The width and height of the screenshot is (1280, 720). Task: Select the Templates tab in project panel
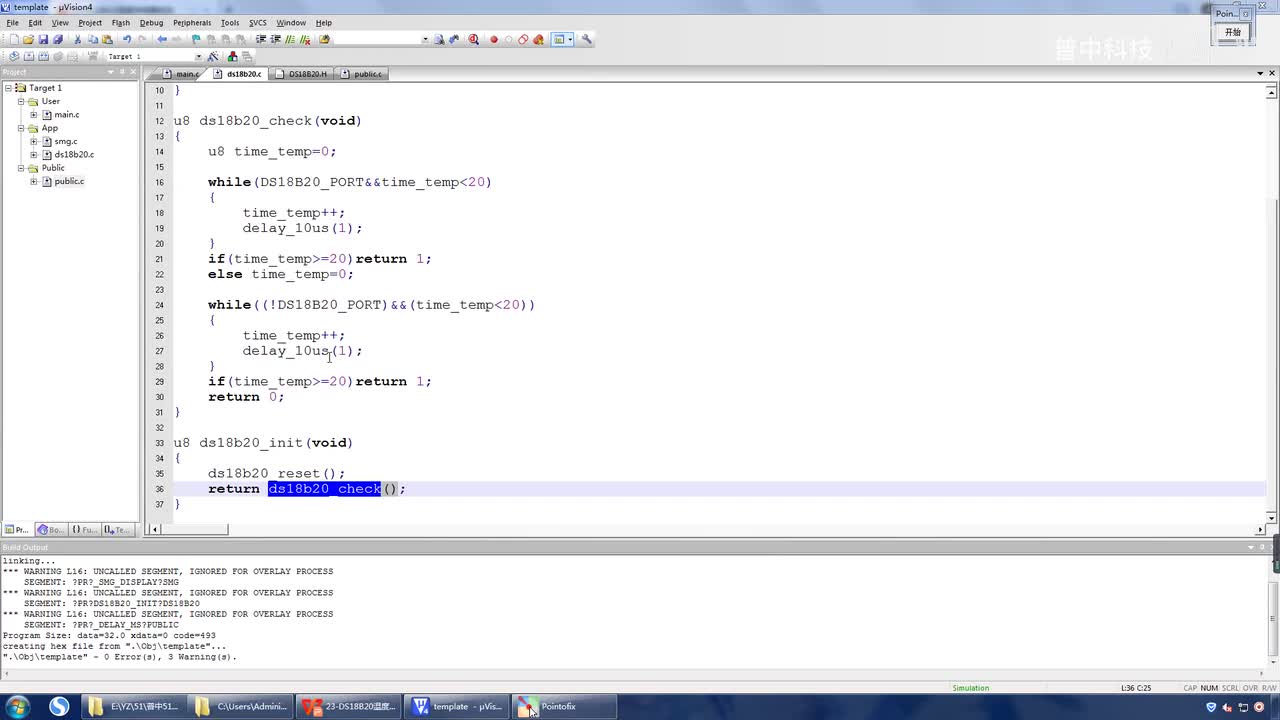tap(117, 530)
